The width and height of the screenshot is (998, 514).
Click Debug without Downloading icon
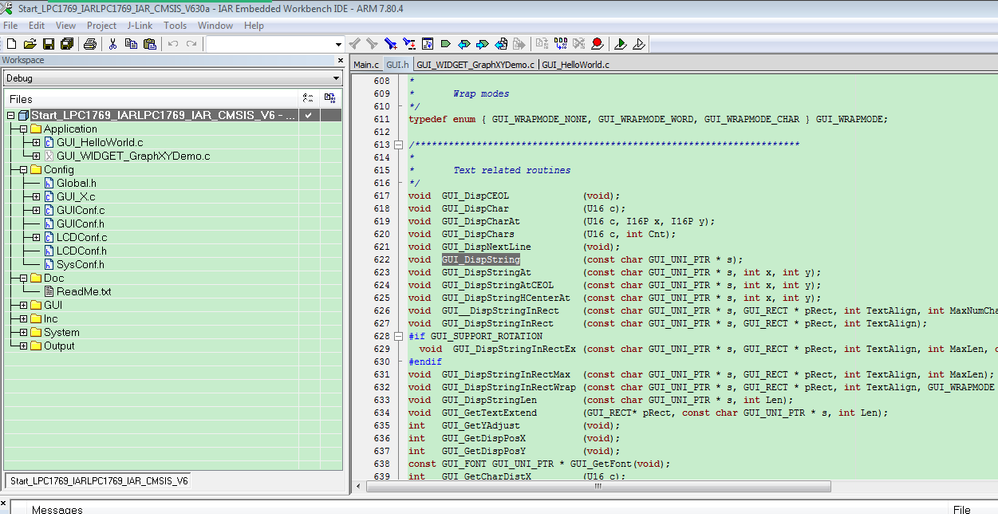pyautogui.click(x=639, y=44)
